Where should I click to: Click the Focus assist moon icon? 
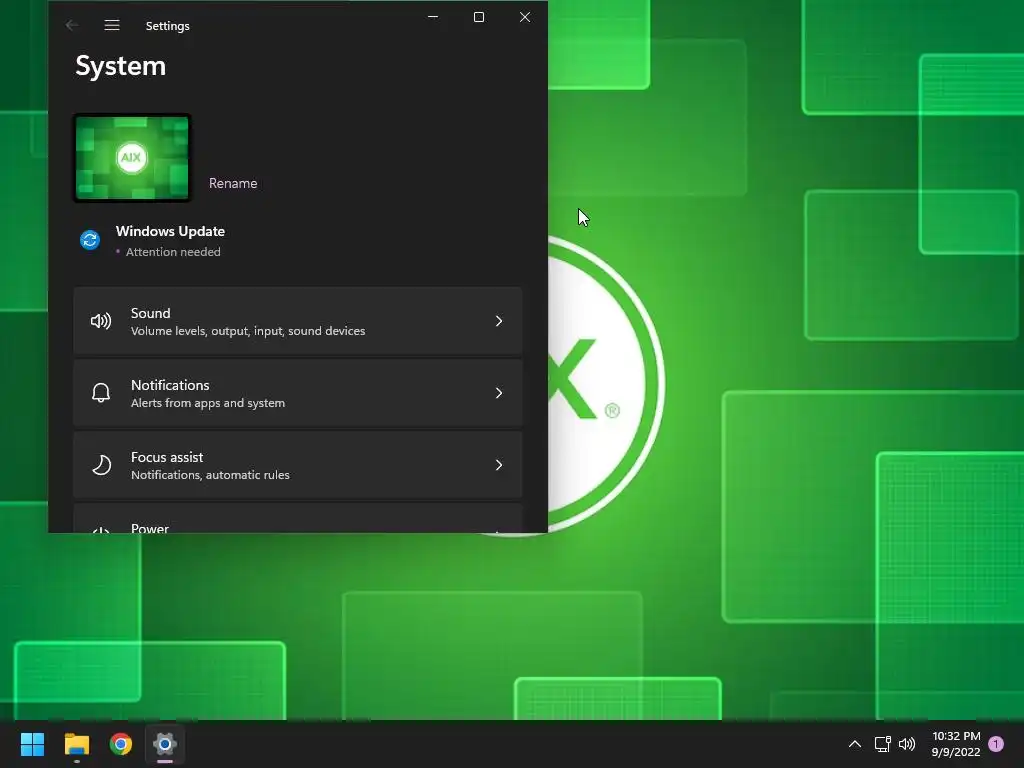point(101,465)
